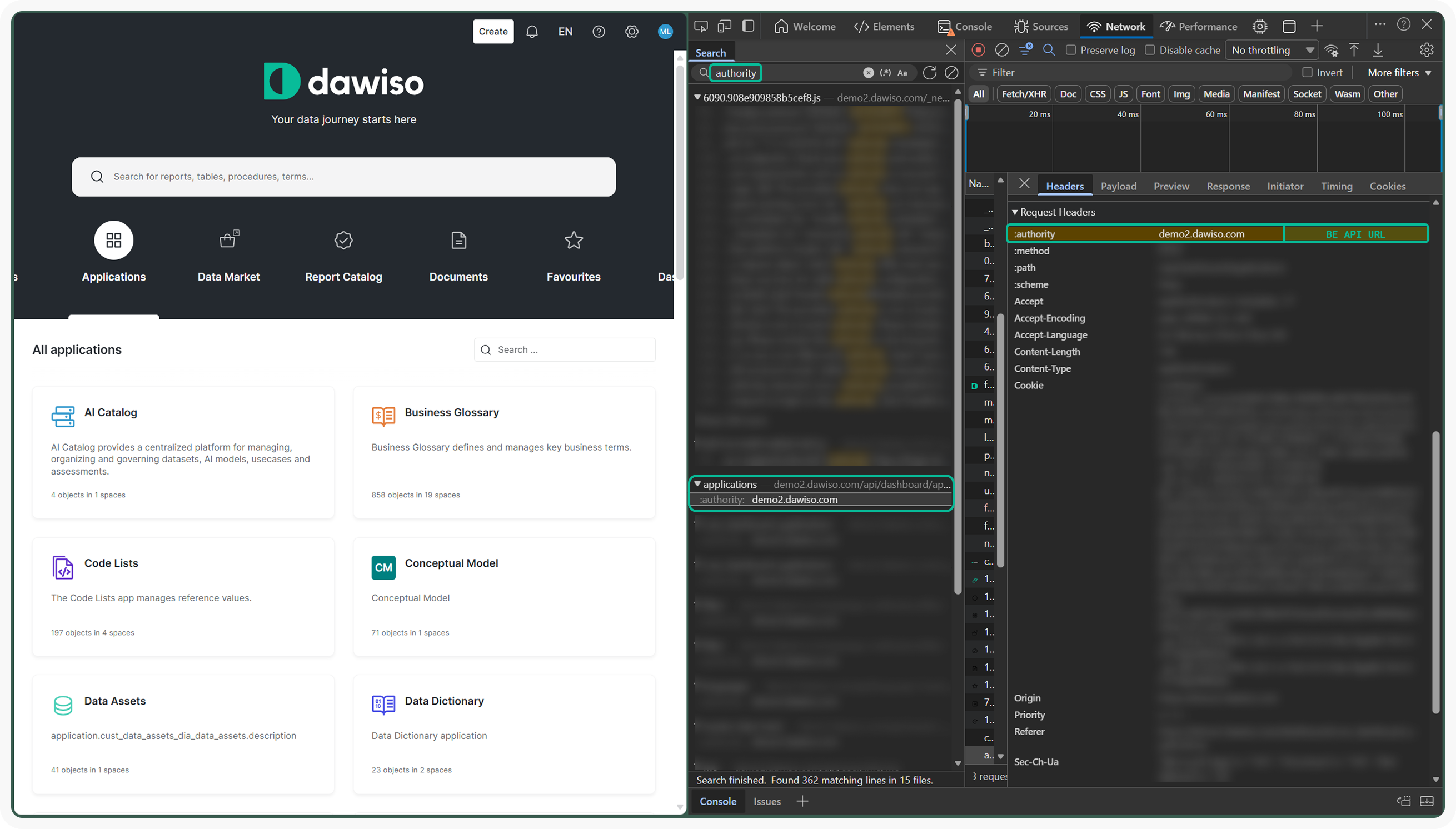This screenshot has height=829, width=1456.
Task: Filter requests by Fetch/XHR
Action: click(x=1023, y=94)
